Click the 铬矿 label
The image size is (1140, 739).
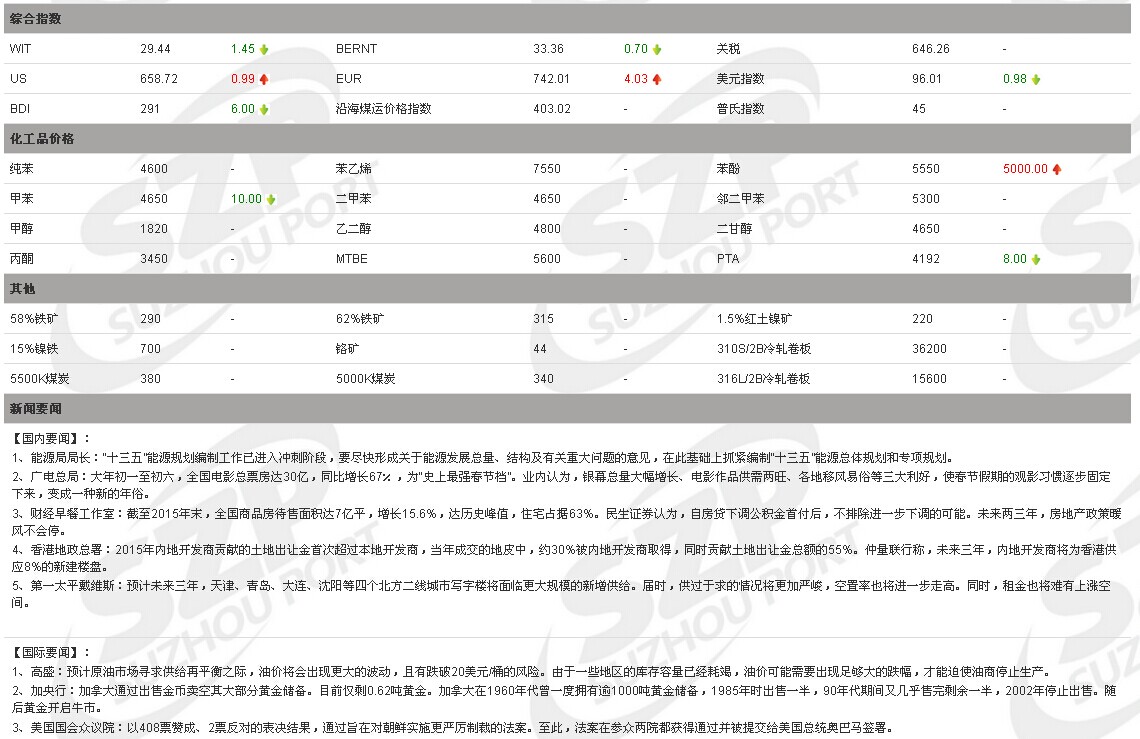(x=348, y=348)
